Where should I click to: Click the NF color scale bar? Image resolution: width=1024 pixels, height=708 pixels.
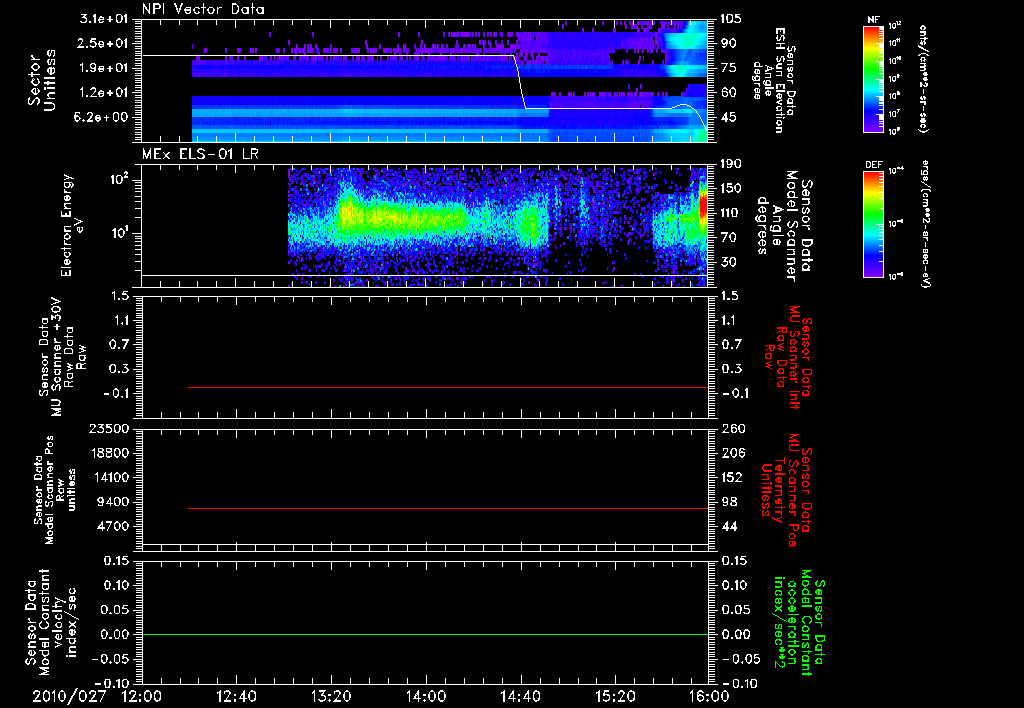pos(874,78)
